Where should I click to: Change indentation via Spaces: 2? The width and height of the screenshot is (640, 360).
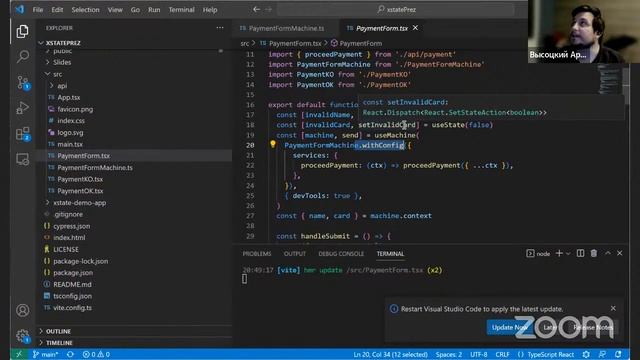449,354
